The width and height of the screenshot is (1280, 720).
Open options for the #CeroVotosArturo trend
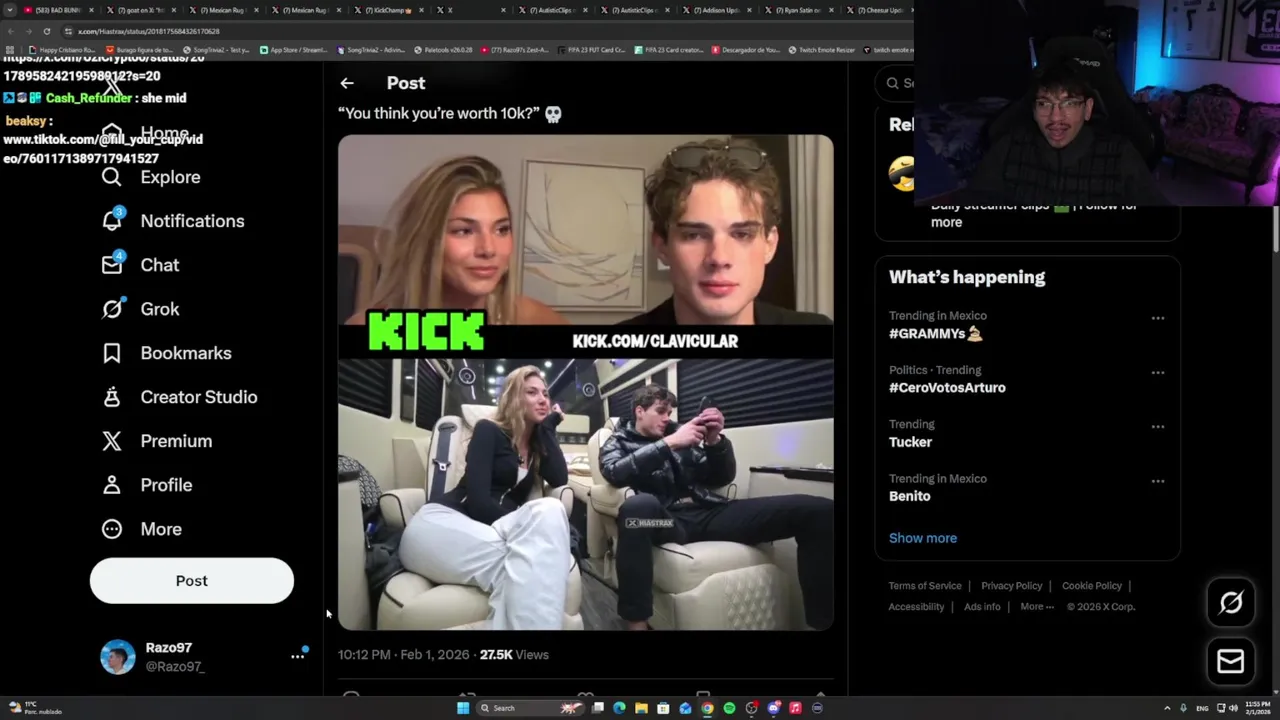1158,372
